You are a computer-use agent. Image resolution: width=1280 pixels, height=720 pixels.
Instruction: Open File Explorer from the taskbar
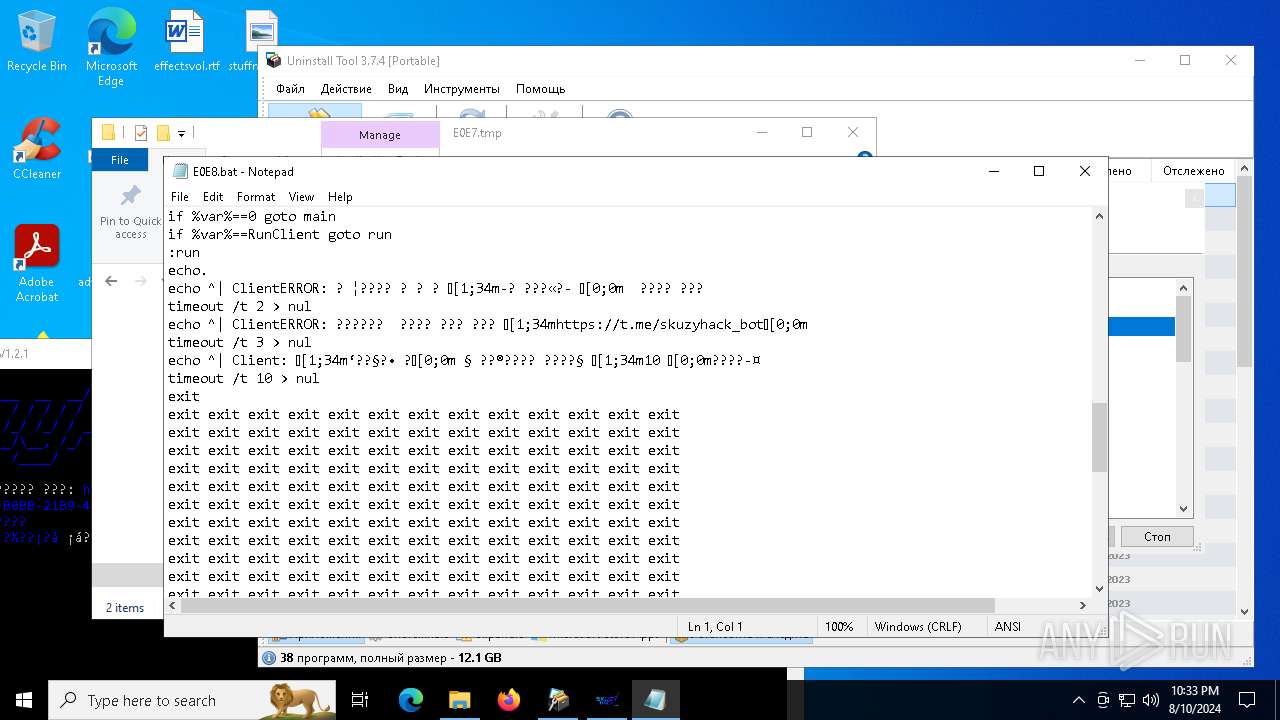click(460, 700)
